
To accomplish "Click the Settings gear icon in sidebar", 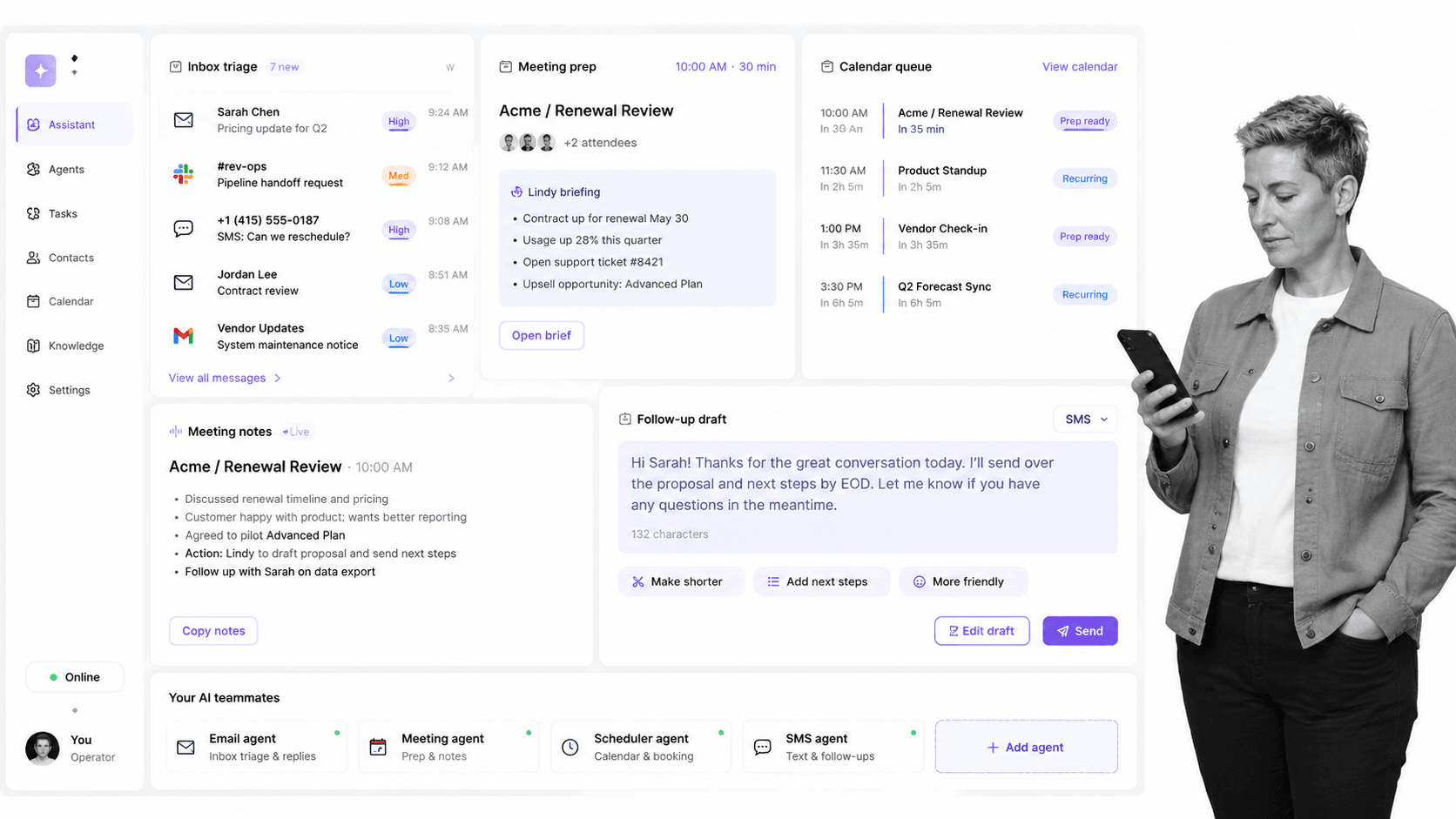I will click(33, 390).
